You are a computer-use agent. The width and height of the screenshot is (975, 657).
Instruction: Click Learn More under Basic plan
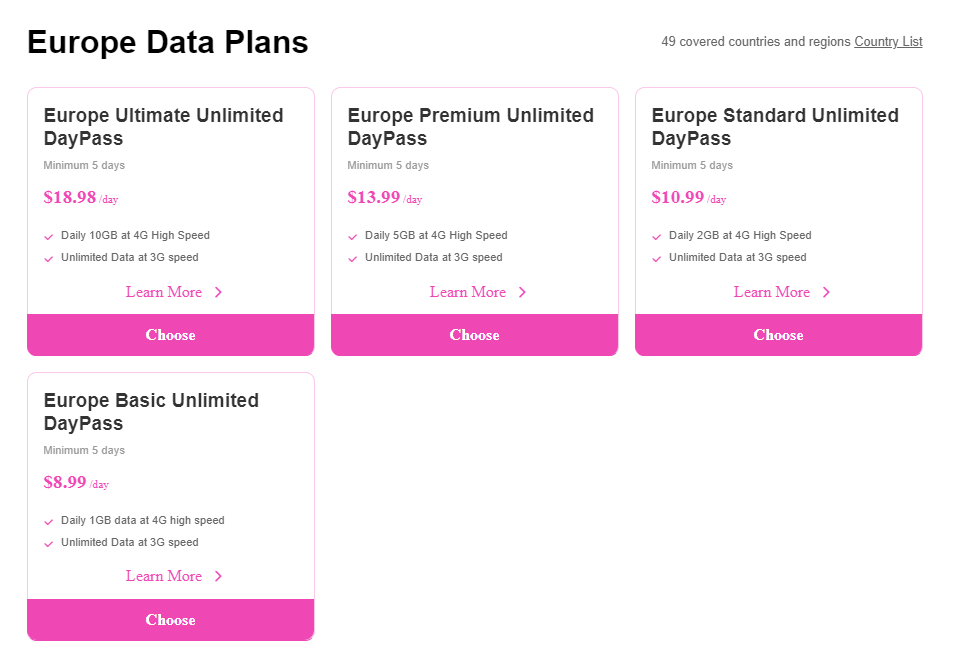point(164,576)
